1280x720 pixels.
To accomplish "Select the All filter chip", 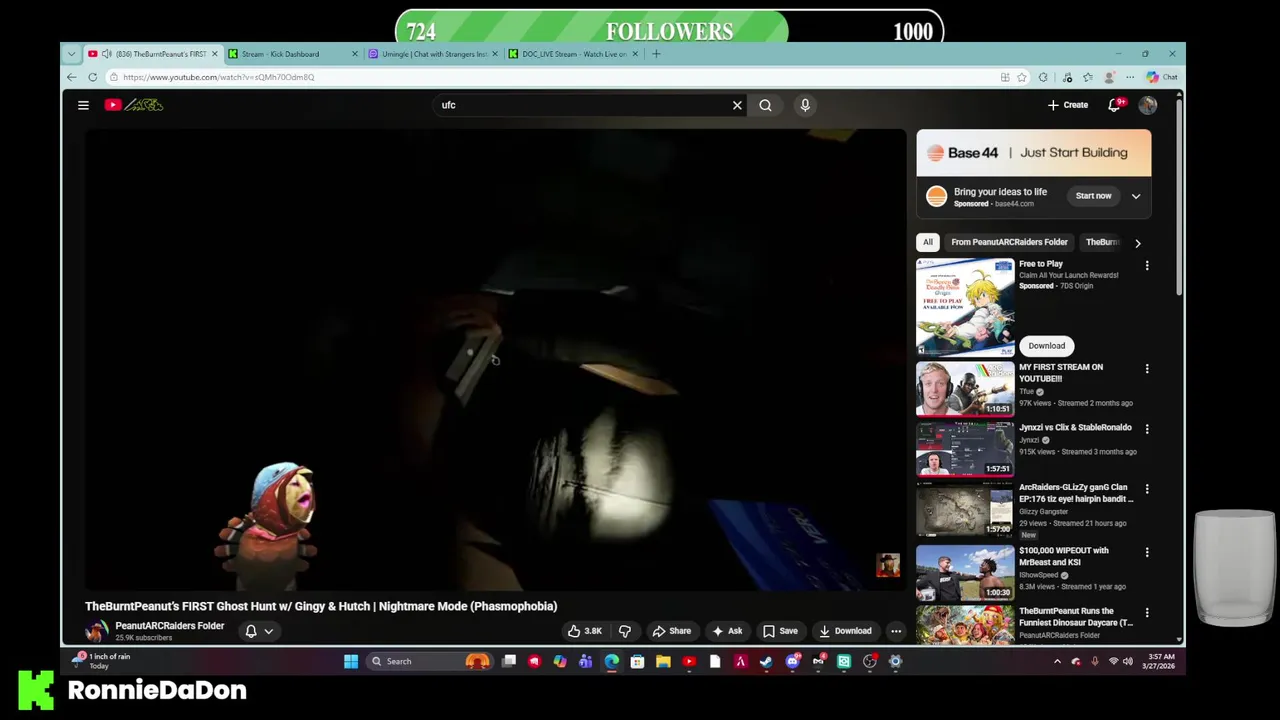I will 928,242.
